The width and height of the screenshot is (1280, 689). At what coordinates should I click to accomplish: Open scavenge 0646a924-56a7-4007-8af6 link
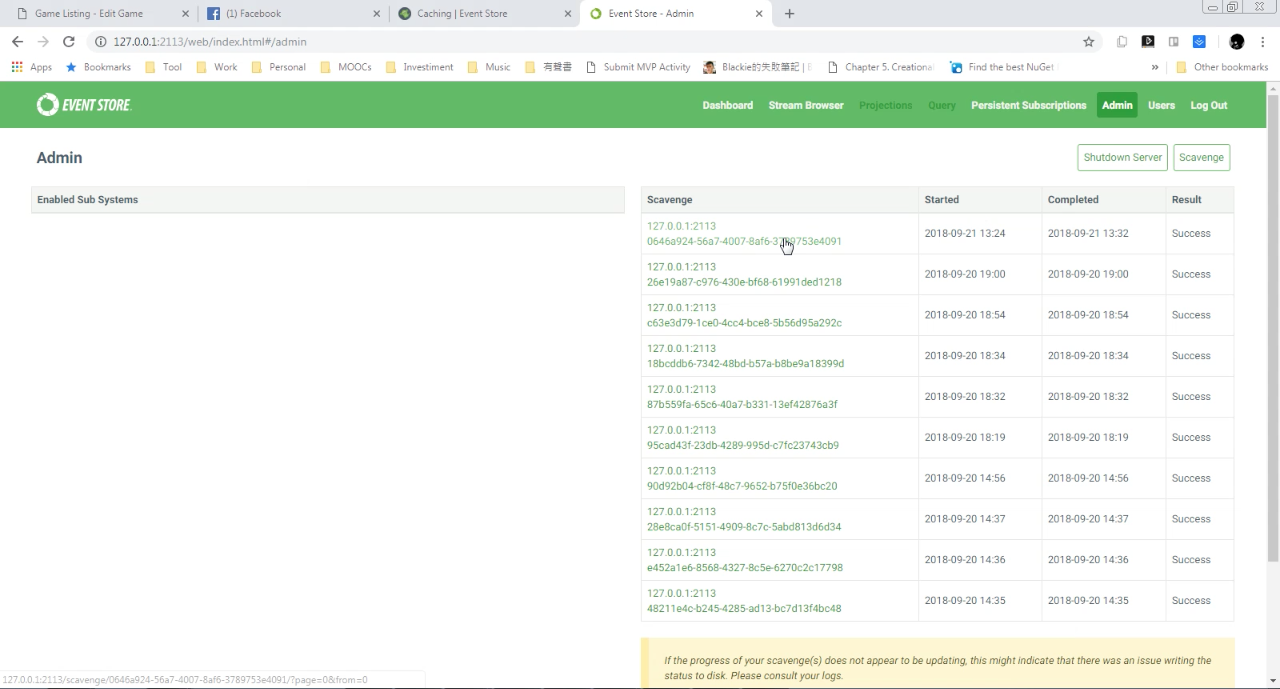click(x=744, y=234)
